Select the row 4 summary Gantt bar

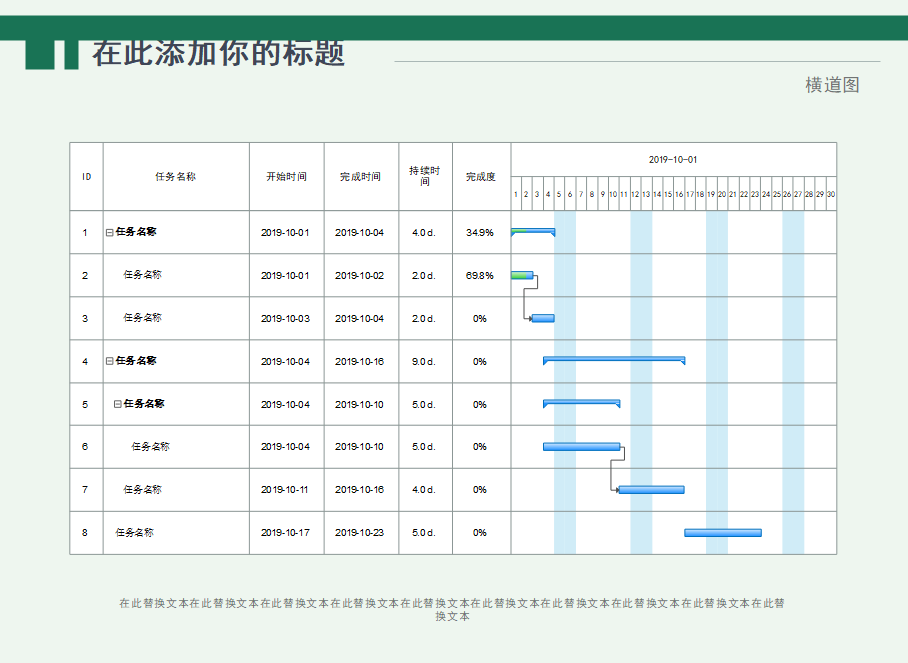point(614,361)
